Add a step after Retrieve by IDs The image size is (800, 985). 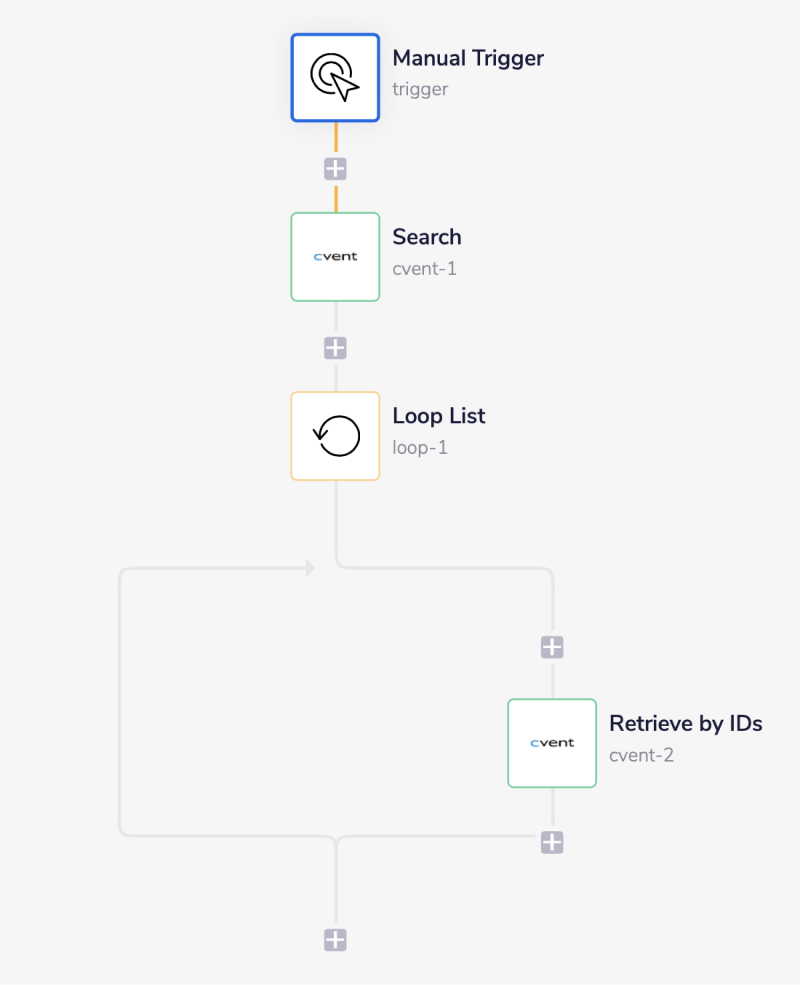(x=552, y=842)
